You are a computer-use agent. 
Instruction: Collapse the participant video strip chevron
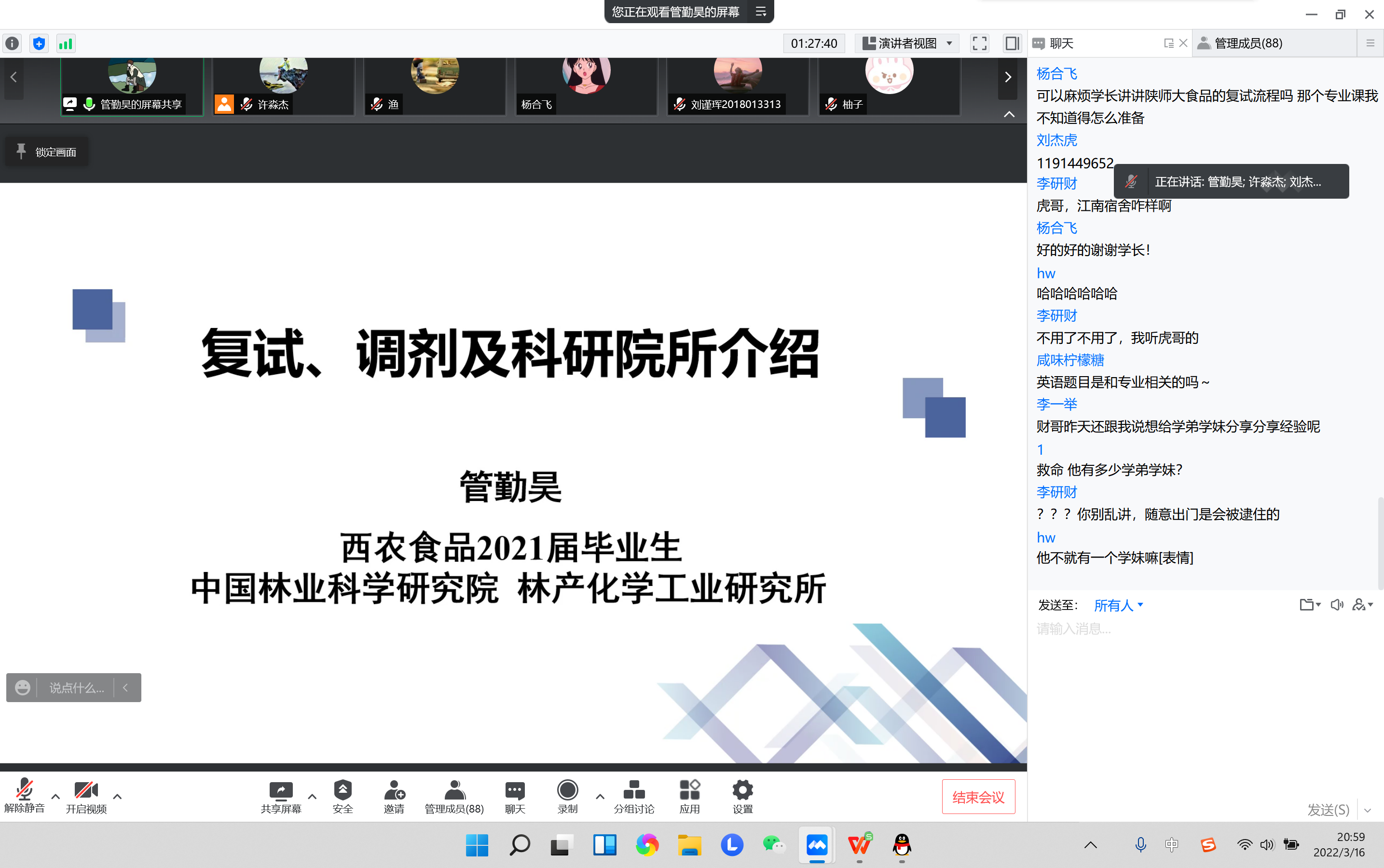[x=1009, y=114]
